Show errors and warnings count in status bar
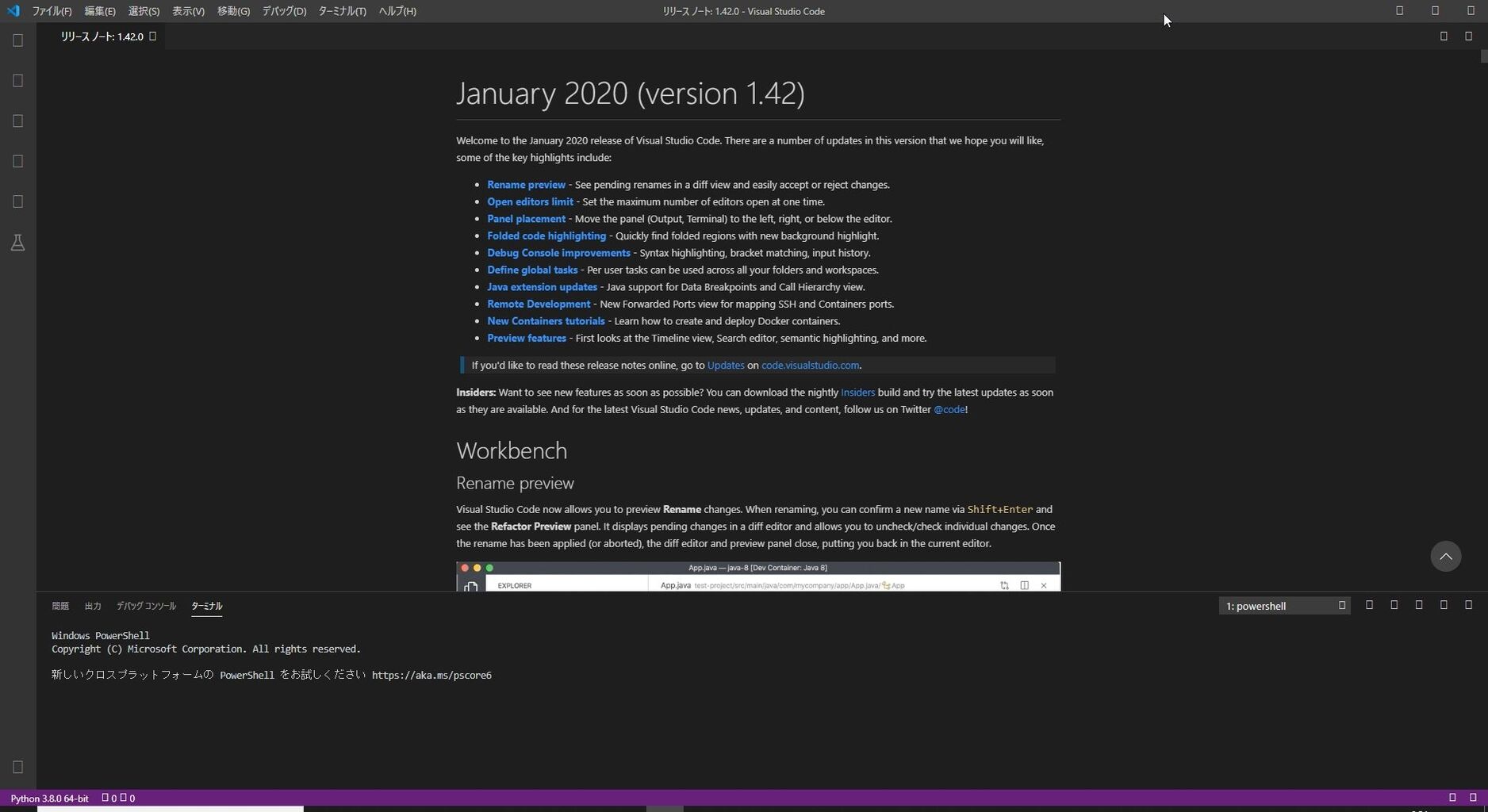Screen dimensions: 1488x812 click(x=118, y=798)
